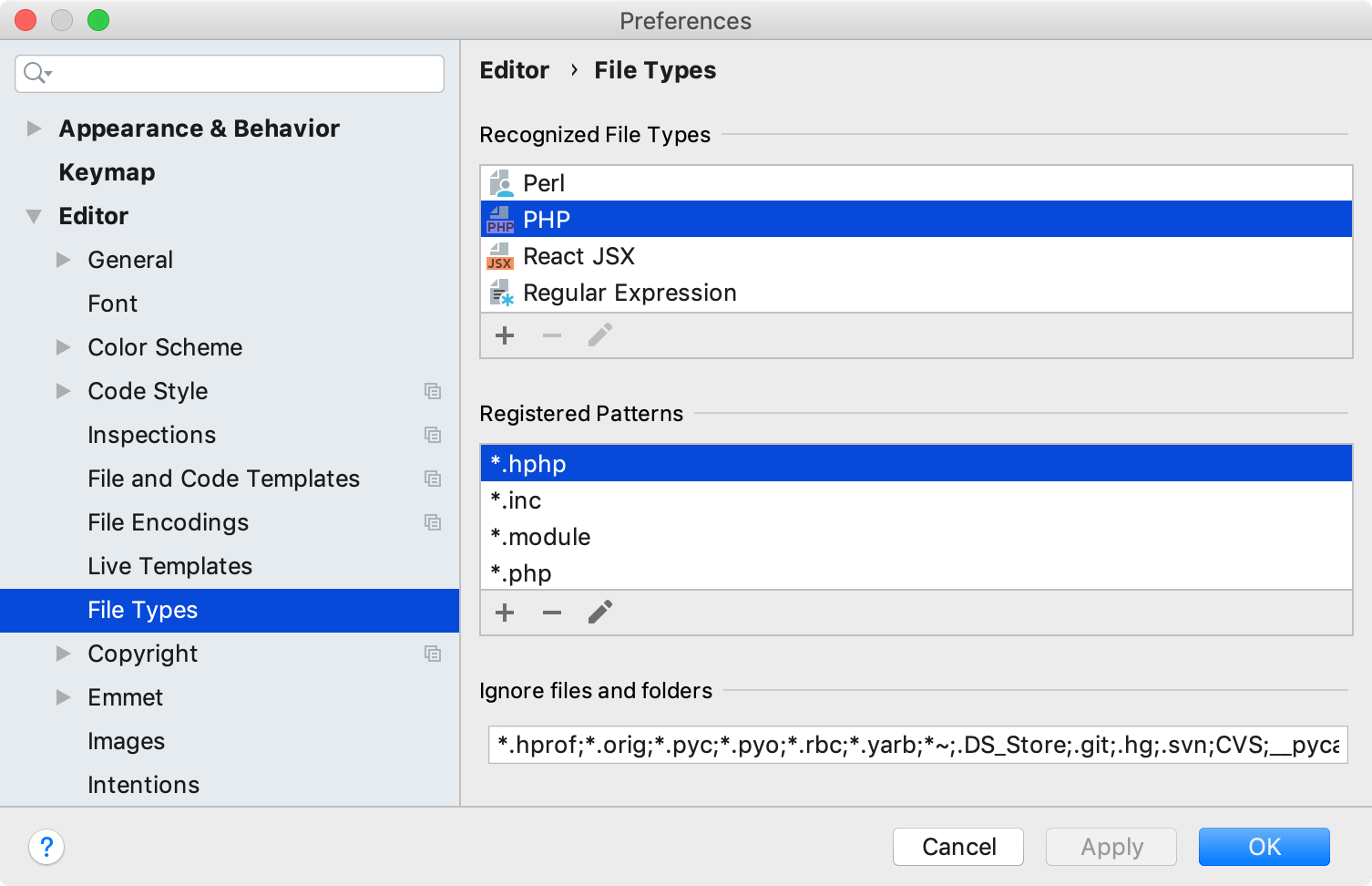1372x886 pixels.
Task: Apply the current settings
Action: click(1111, 847)
